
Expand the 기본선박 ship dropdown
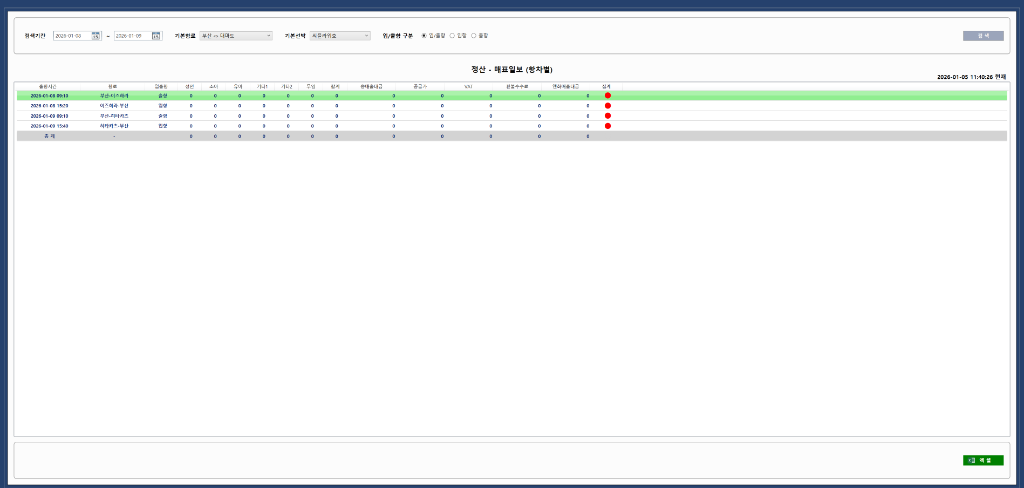point(340,35)
